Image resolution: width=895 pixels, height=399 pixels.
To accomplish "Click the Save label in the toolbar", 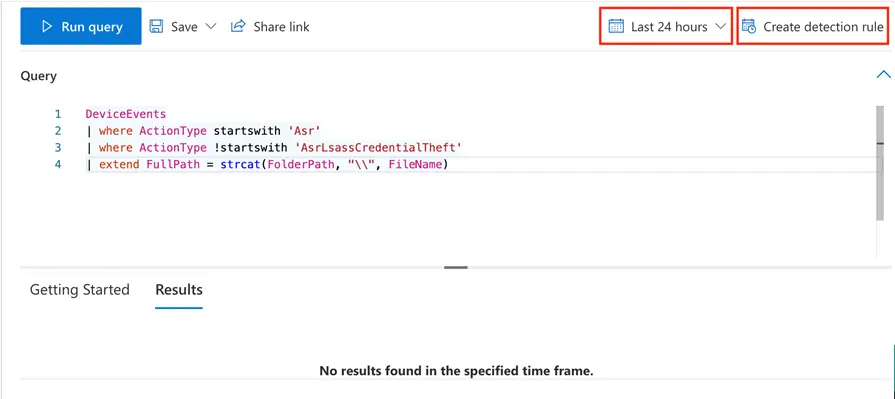I will coord(184,27).
